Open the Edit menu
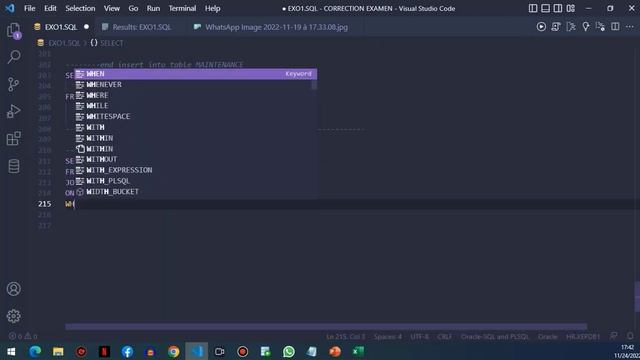This screenshot has height=360, width=640. [x=50, y=8]
